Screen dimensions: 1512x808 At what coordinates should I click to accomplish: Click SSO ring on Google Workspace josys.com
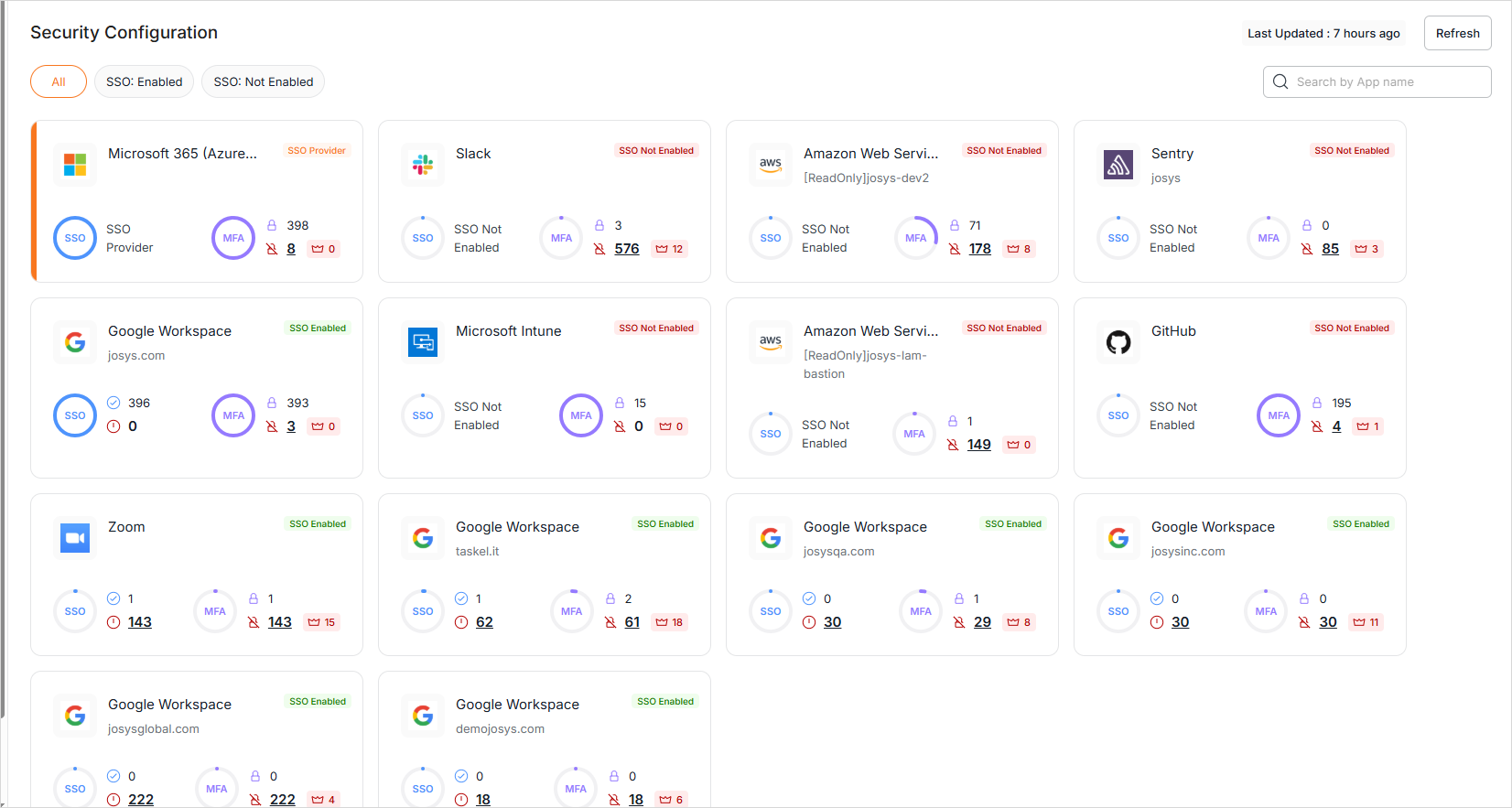75,415
